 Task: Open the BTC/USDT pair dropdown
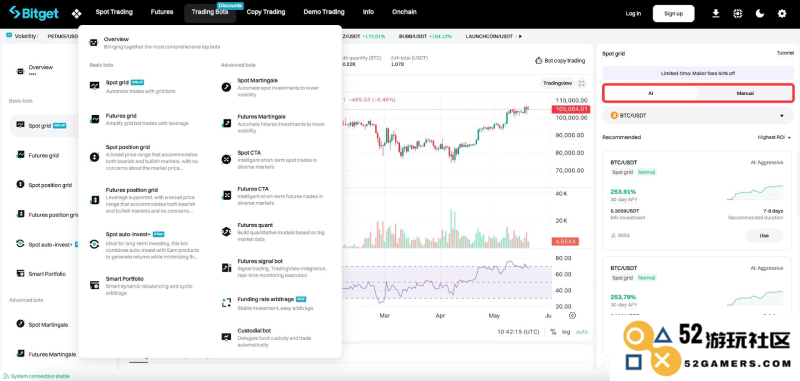click(x=697, y=116)
